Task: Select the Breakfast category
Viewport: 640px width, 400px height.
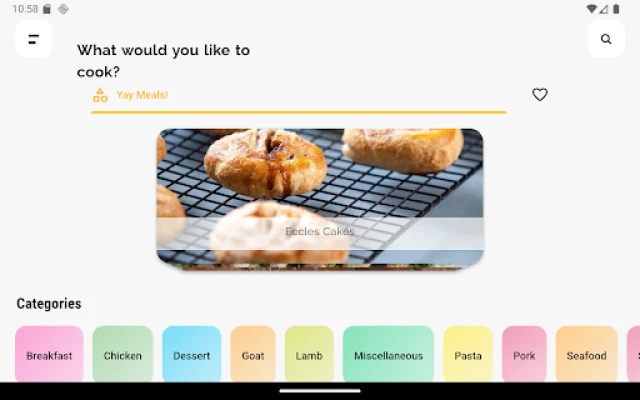Action: [49, 355]
